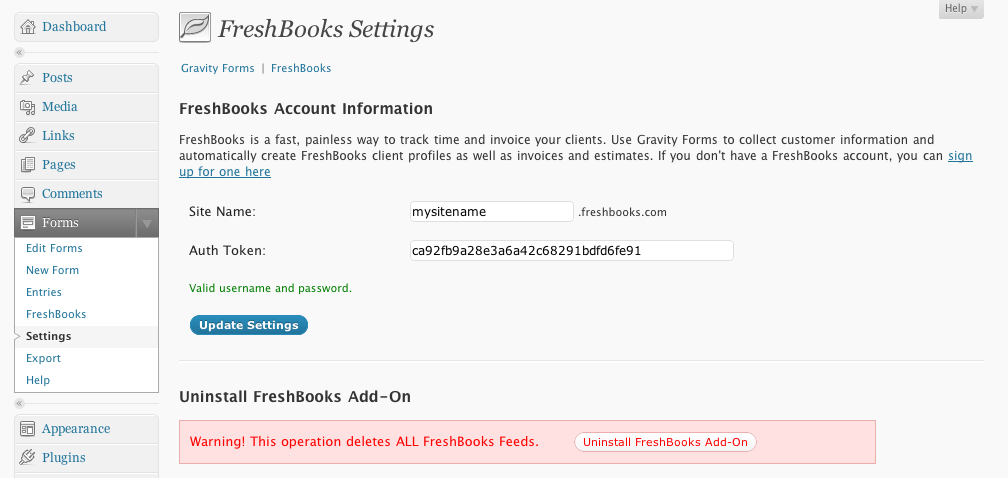Collapse the Forms menu arrow
Viewport: 1008px width, 478px height.
pos(147,224)
